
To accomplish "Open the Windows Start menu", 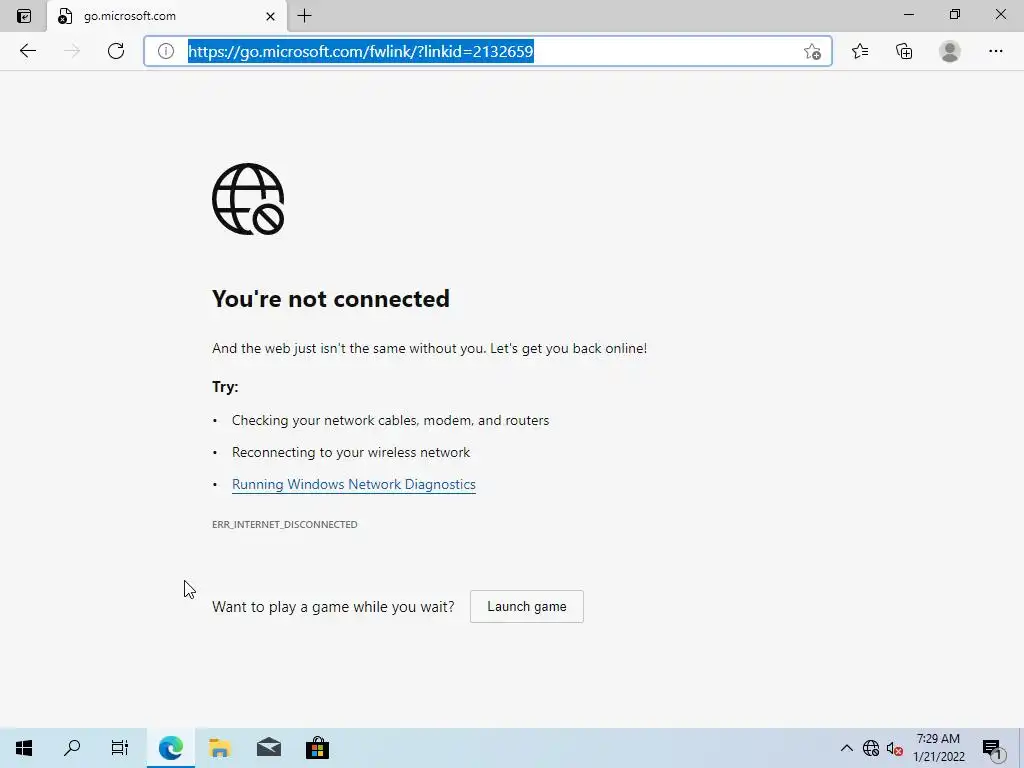I will click(x=24, y=748).
